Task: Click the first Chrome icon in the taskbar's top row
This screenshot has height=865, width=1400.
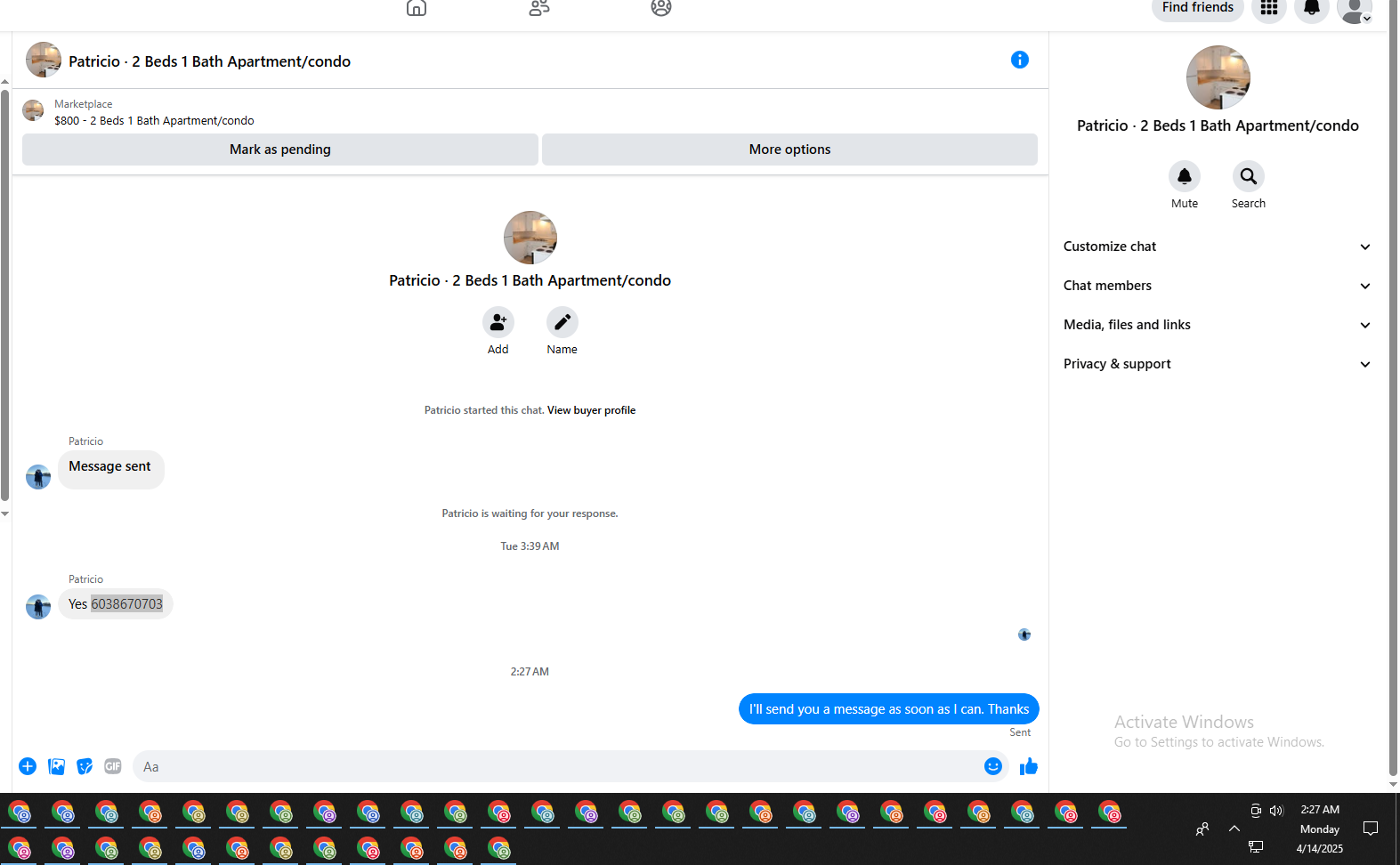Action: tap(20, 812)
